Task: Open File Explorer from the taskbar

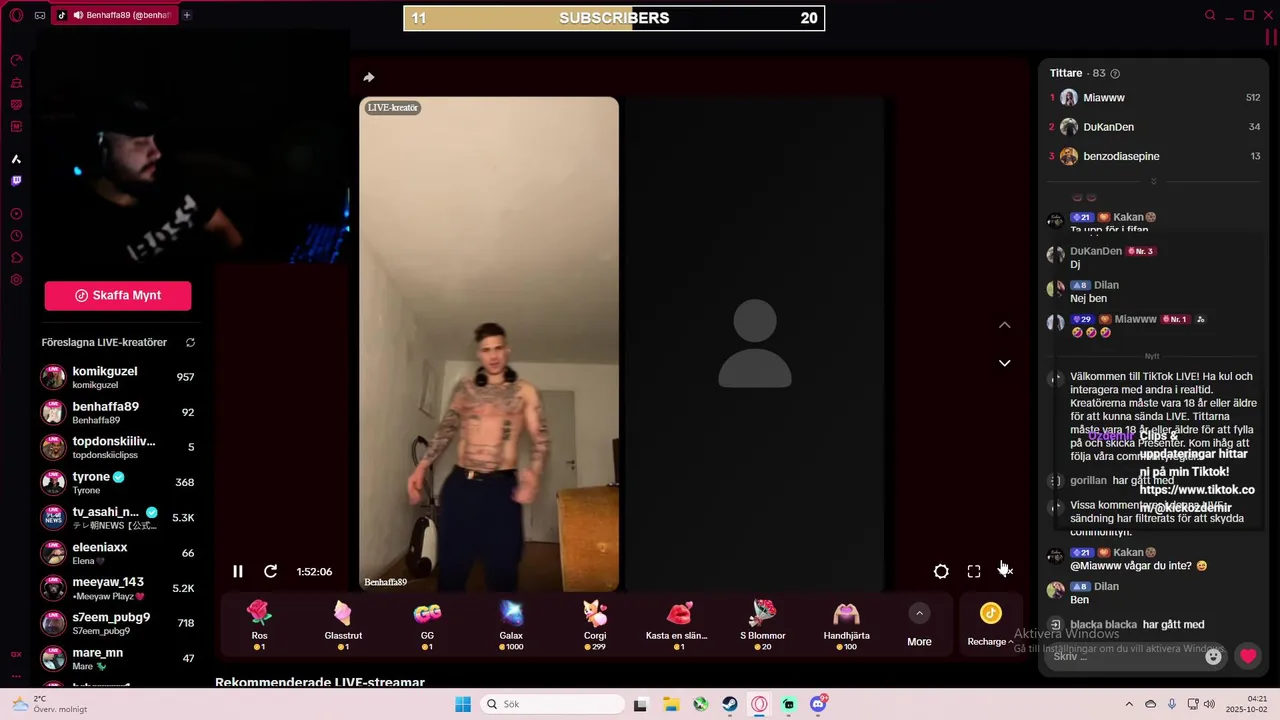Action: point(671,704)
